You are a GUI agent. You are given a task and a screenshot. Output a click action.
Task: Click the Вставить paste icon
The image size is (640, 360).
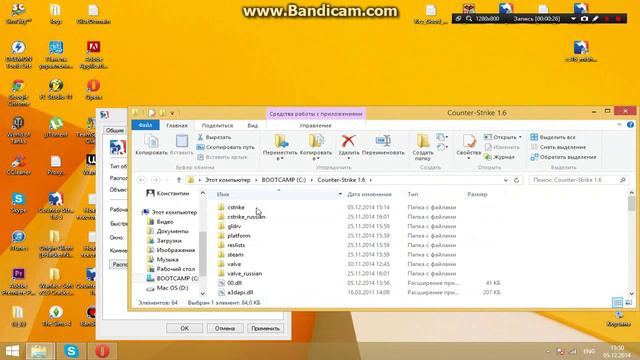[182, 141]
